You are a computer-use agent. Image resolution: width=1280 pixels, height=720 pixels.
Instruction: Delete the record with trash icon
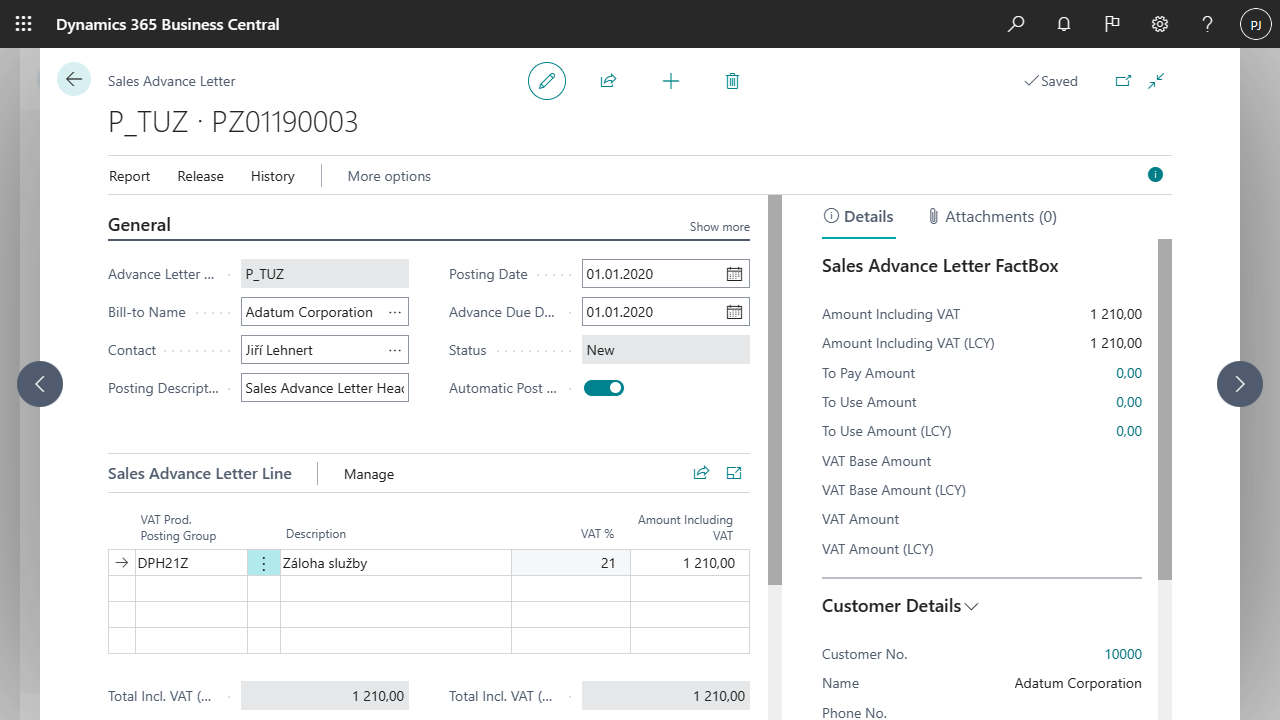732,81
